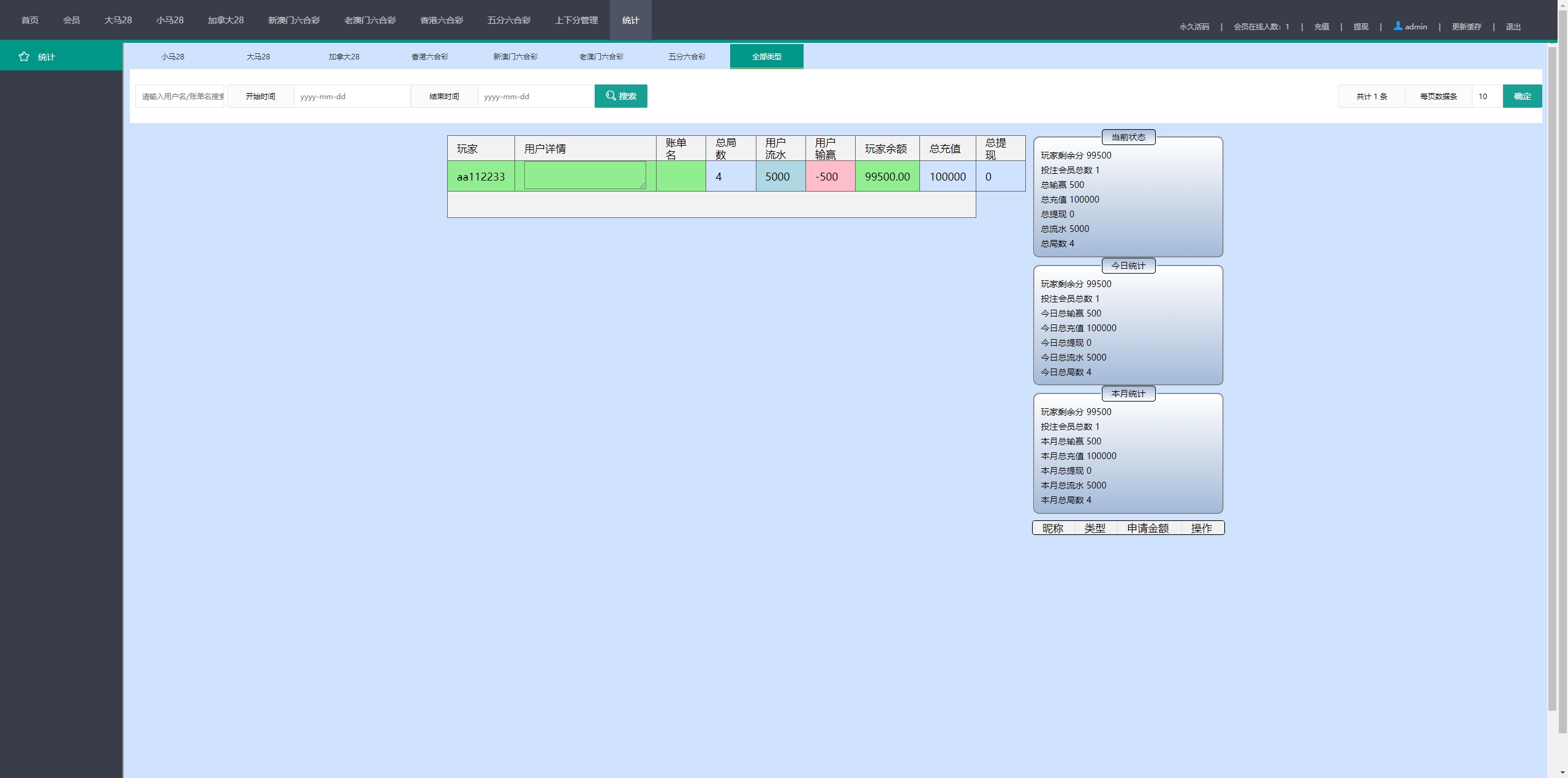
Task: Focus the username search input field
Action: click(x=180, y=96)
